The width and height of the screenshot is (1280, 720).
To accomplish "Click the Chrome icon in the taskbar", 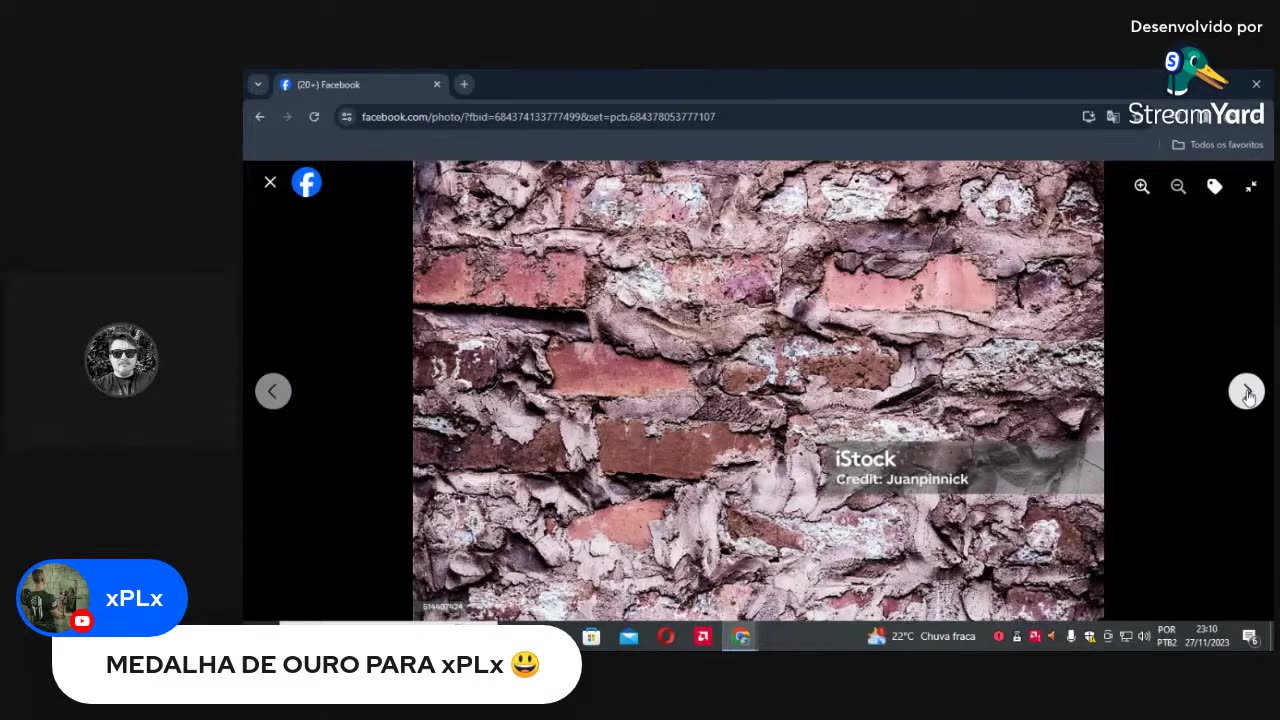I will click(741, 637).
